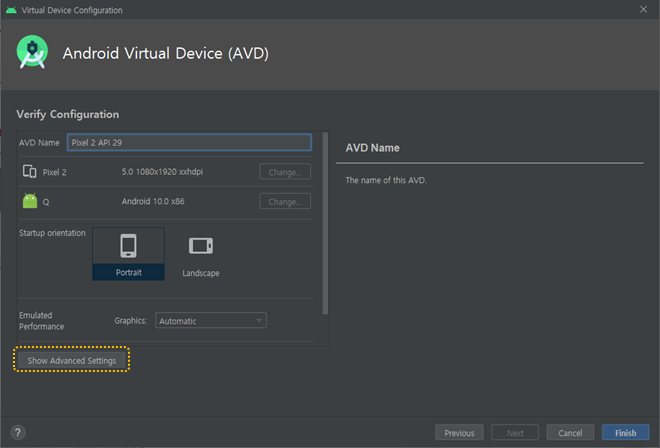Viewport: 660px width, 448px height.
Task: Click the green Android Q system image icon
Action: (x=30, y=201)
